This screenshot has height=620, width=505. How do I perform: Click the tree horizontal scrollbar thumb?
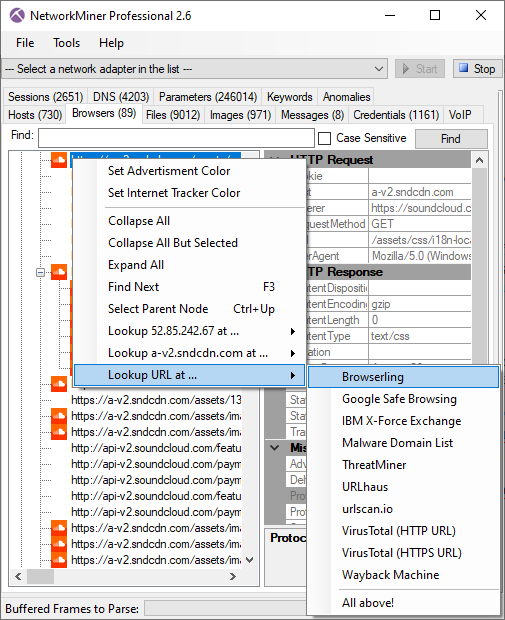(40, 576)
